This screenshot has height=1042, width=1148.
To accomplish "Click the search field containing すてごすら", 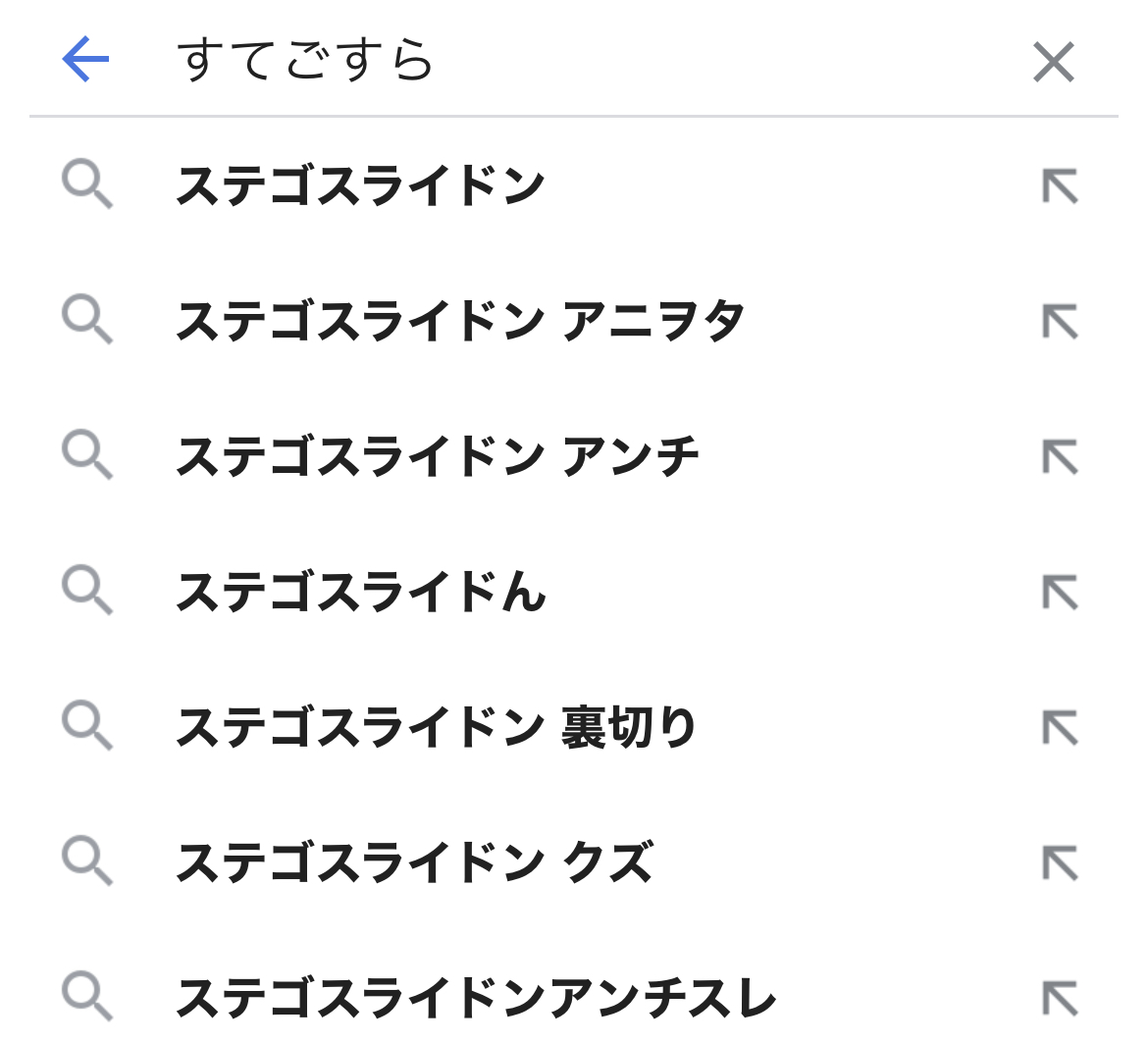I will pyautogui.click(x=589, y=61).
